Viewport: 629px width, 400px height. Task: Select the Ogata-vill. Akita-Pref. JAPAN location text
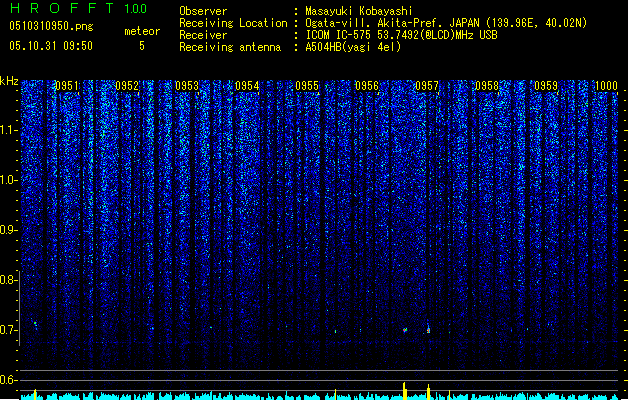tap(446, 23)
